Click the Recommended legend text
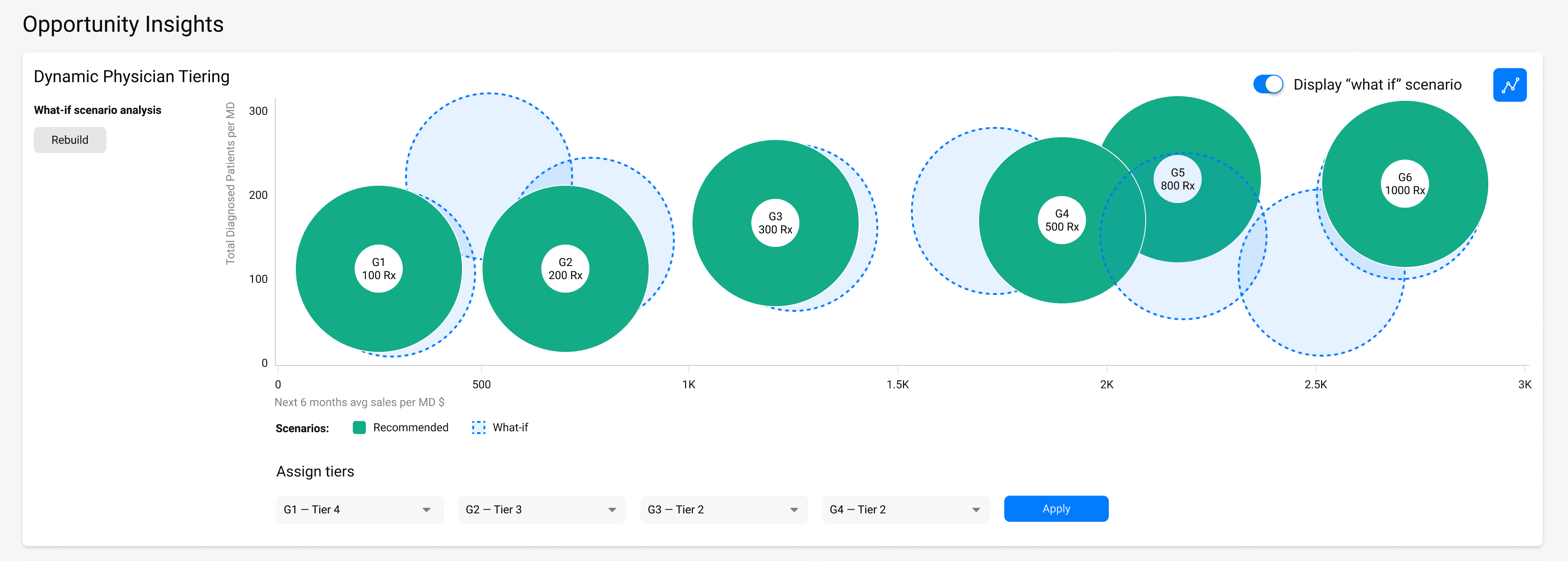This screenshot has height=561, width=1568. tap(410, 428)
